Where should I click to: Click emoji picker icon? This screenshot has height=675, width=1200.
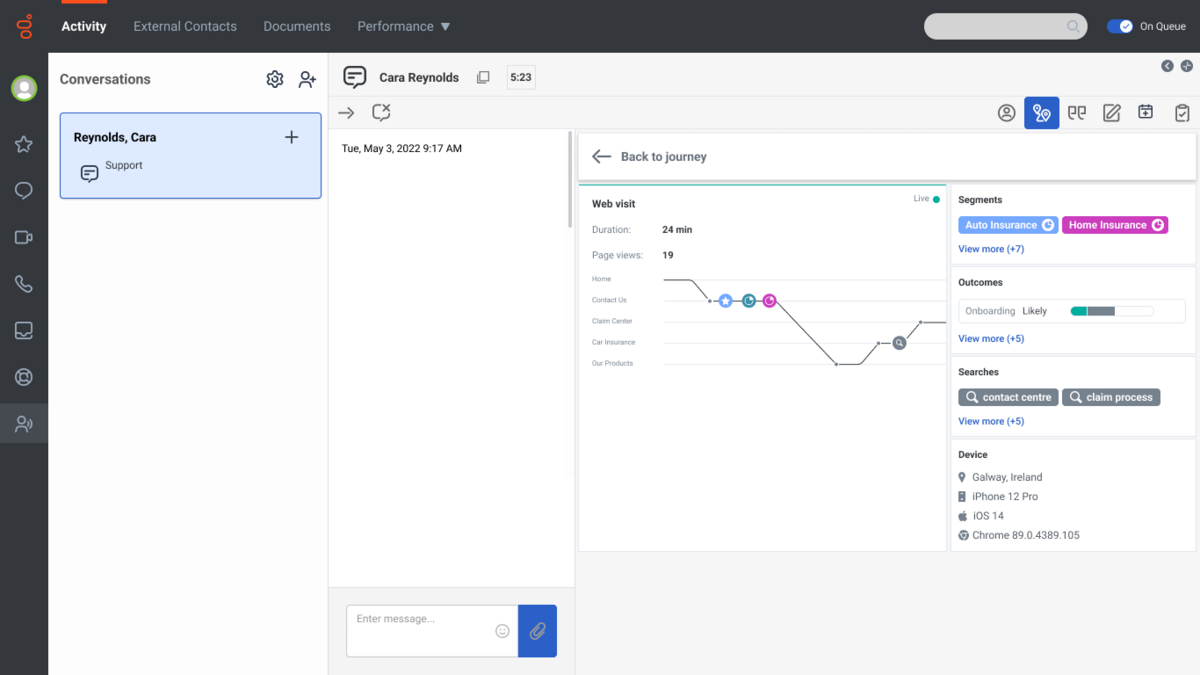(503, 631)
